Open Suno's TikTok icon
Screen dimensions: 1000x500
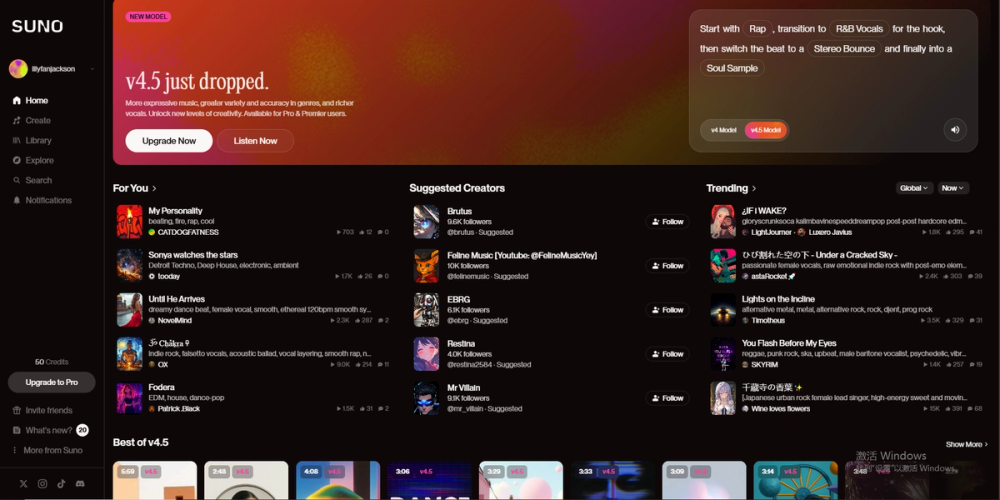tap(61, 483)
